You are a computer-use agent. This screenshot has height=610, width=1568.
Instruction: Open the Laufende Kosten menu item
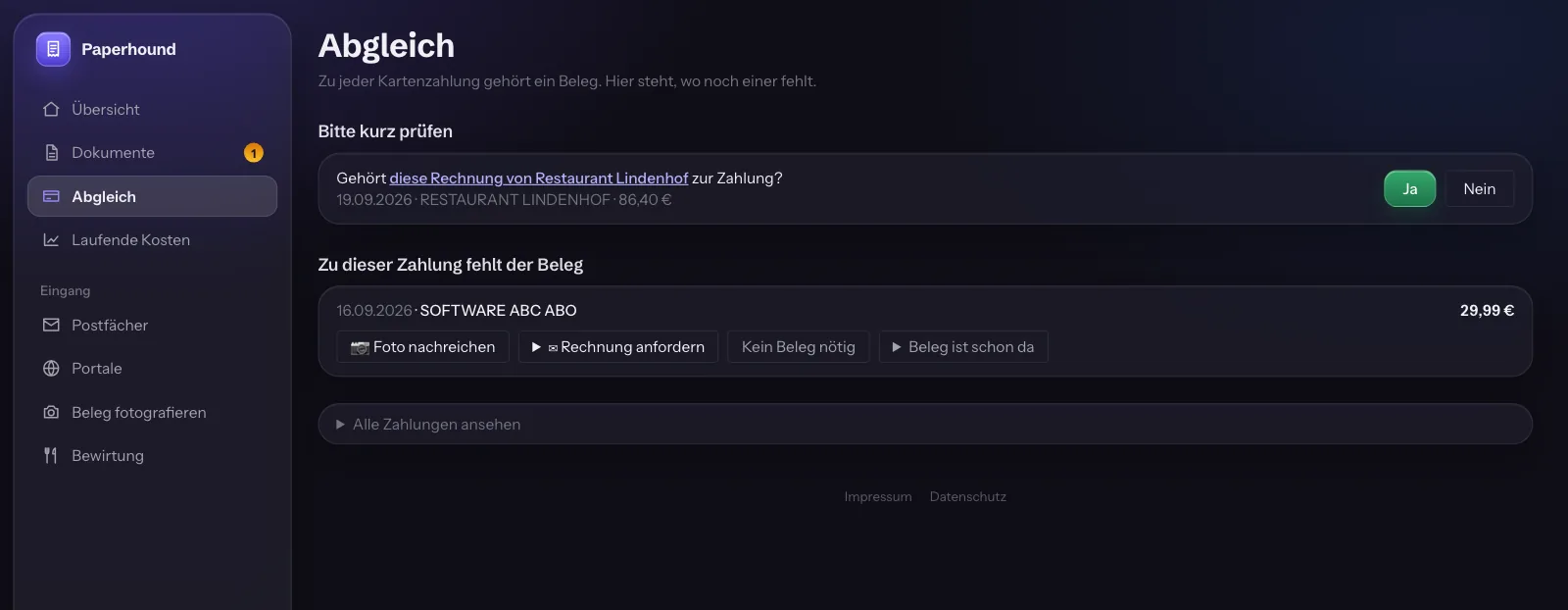(x=152, y=239)
